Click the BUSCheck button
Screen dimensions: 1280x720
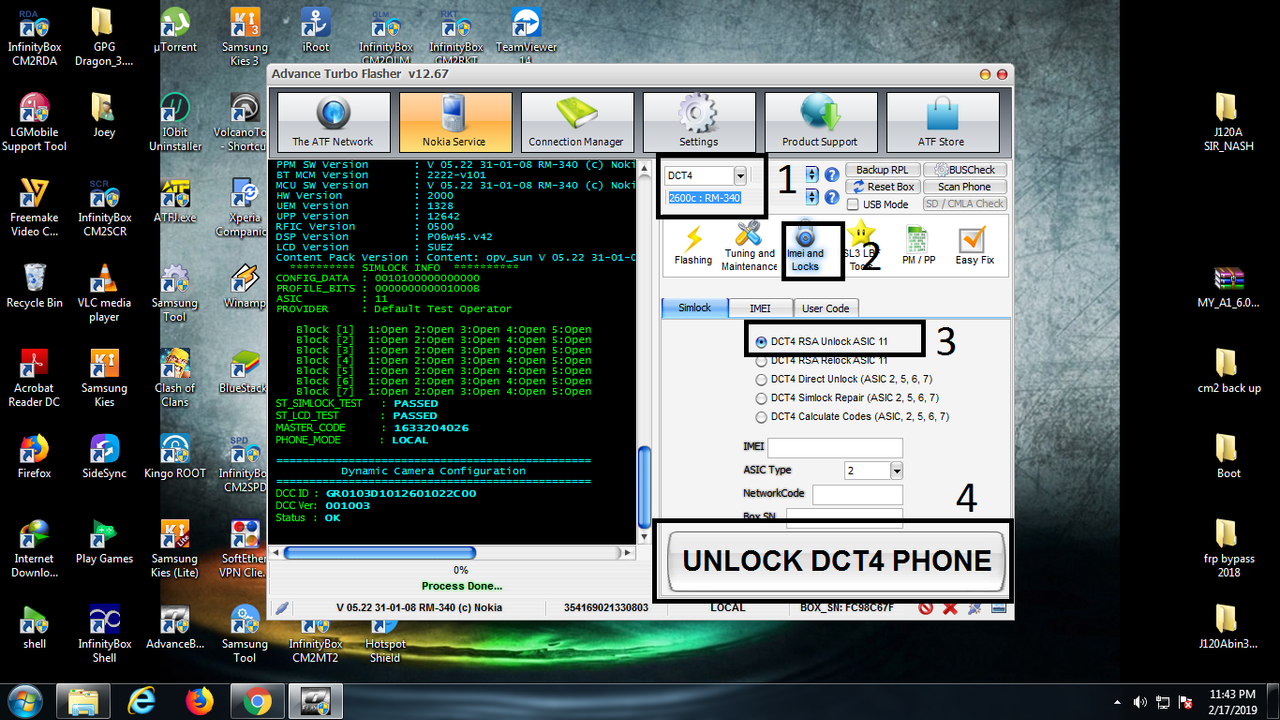point(964,170)
